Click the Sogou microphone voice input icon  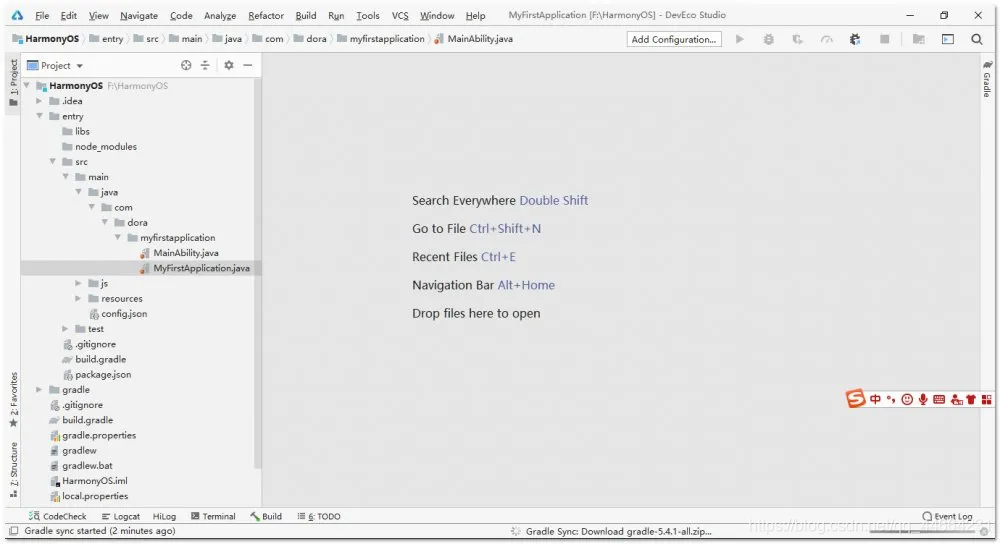click(x=923, y=399)
